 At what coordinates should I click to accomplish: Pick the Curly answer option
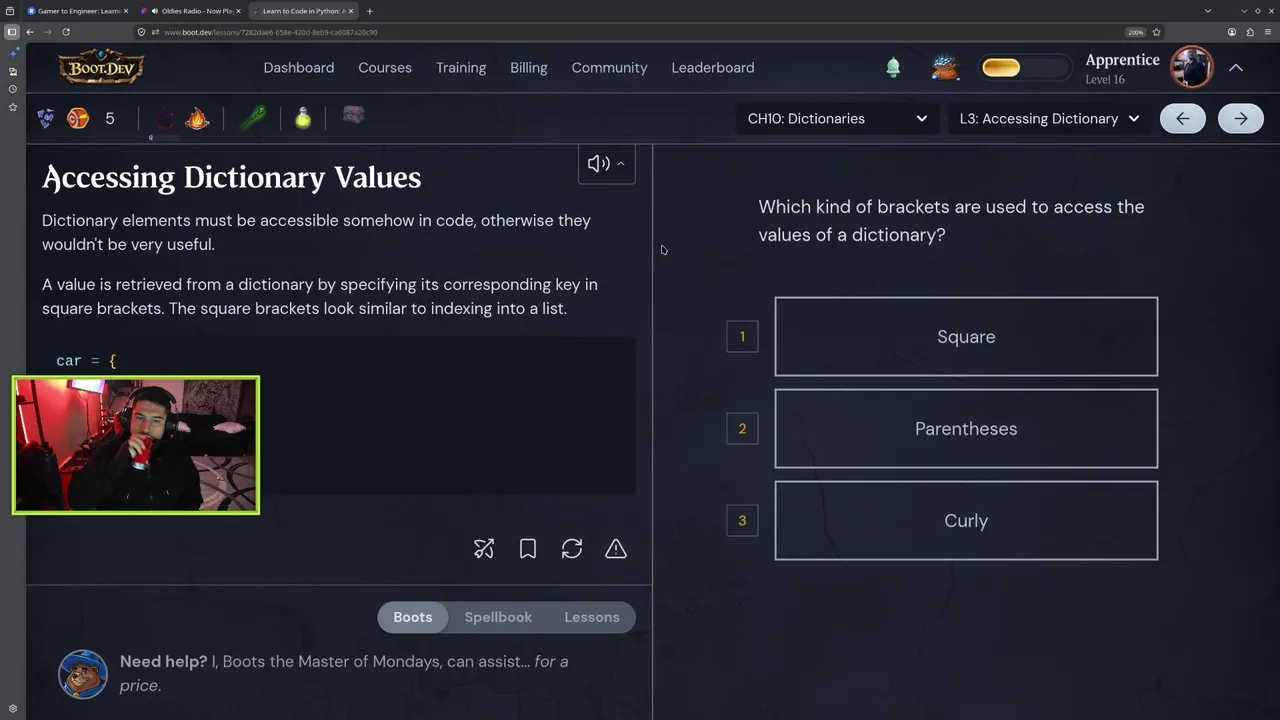(x=966, y=521)
